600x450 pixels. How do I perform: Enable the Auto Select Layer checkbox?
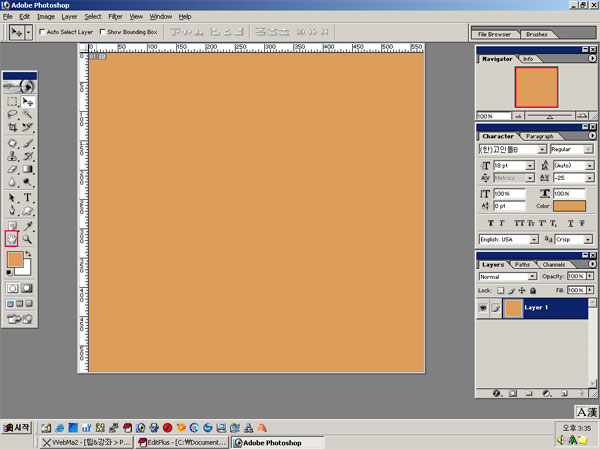[42, 32]
